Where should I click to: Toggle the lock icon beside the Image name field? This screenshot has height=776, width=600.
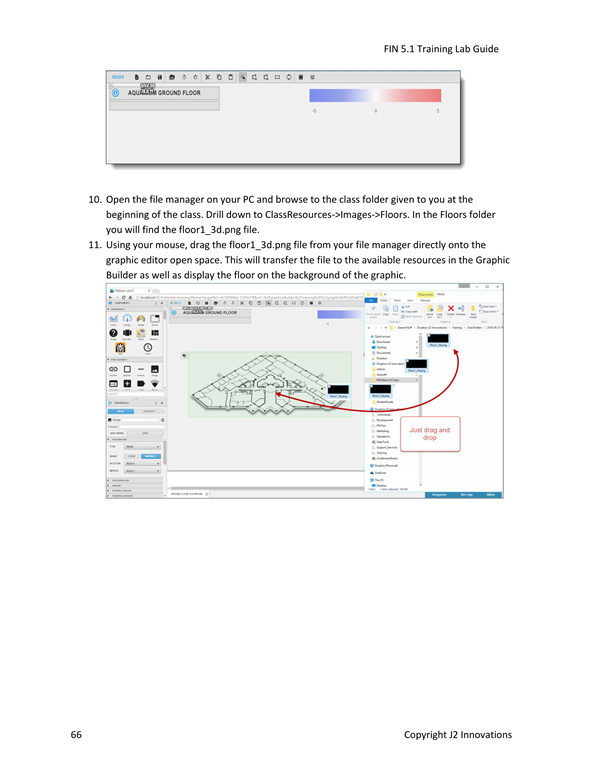(x=162, y=420)
